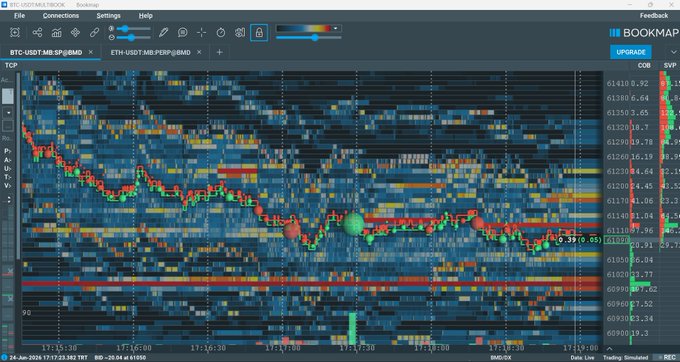The height and width of the screenshot is (362, 680).
Task: Activate the crosshair tool
Action: coord(202,33)
